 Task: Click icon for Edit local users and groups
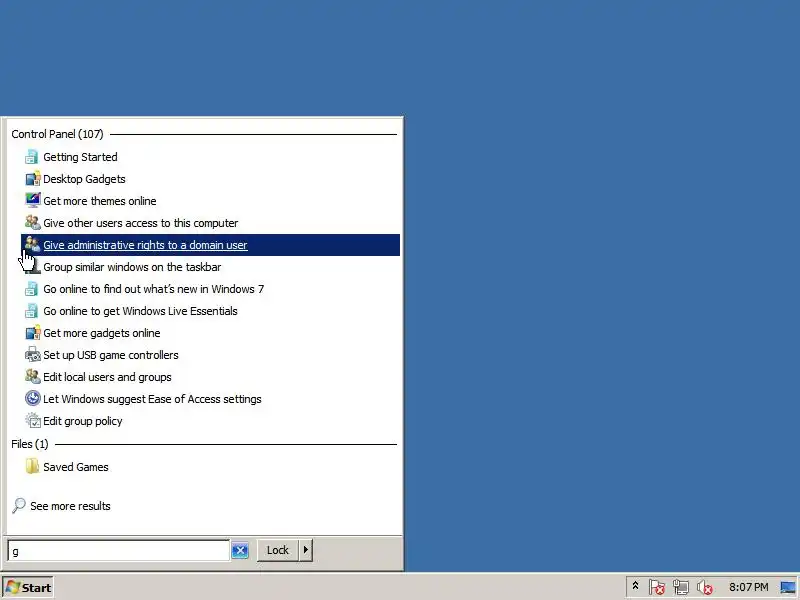coord(32,377)
